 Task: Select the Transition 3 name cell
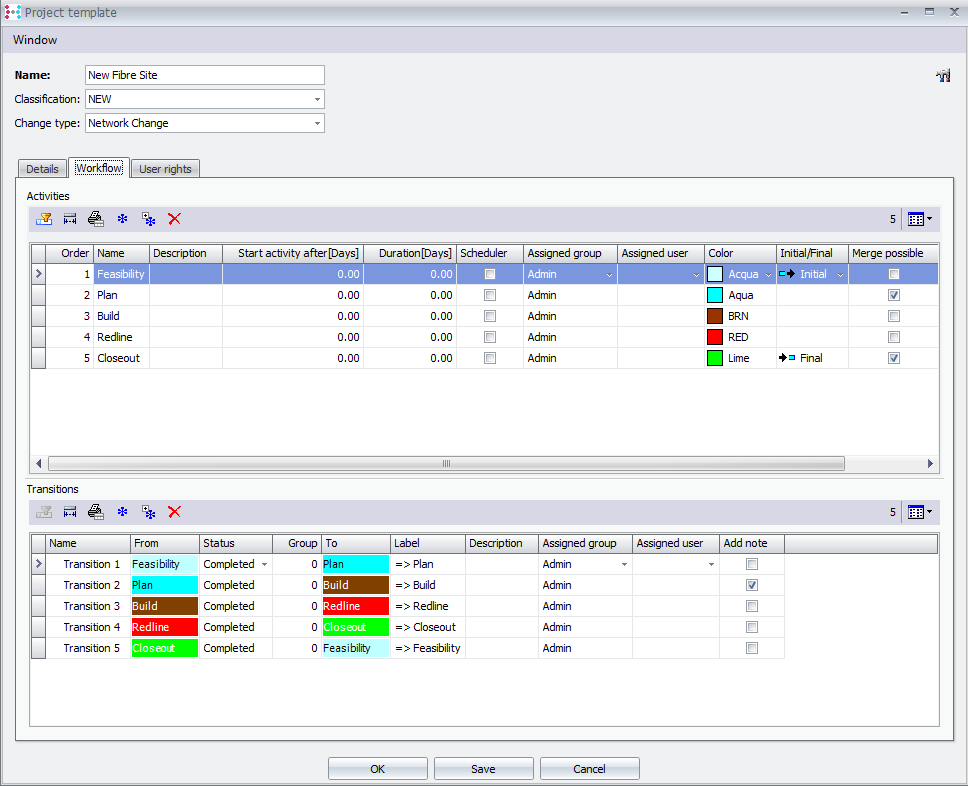point(88,606)
